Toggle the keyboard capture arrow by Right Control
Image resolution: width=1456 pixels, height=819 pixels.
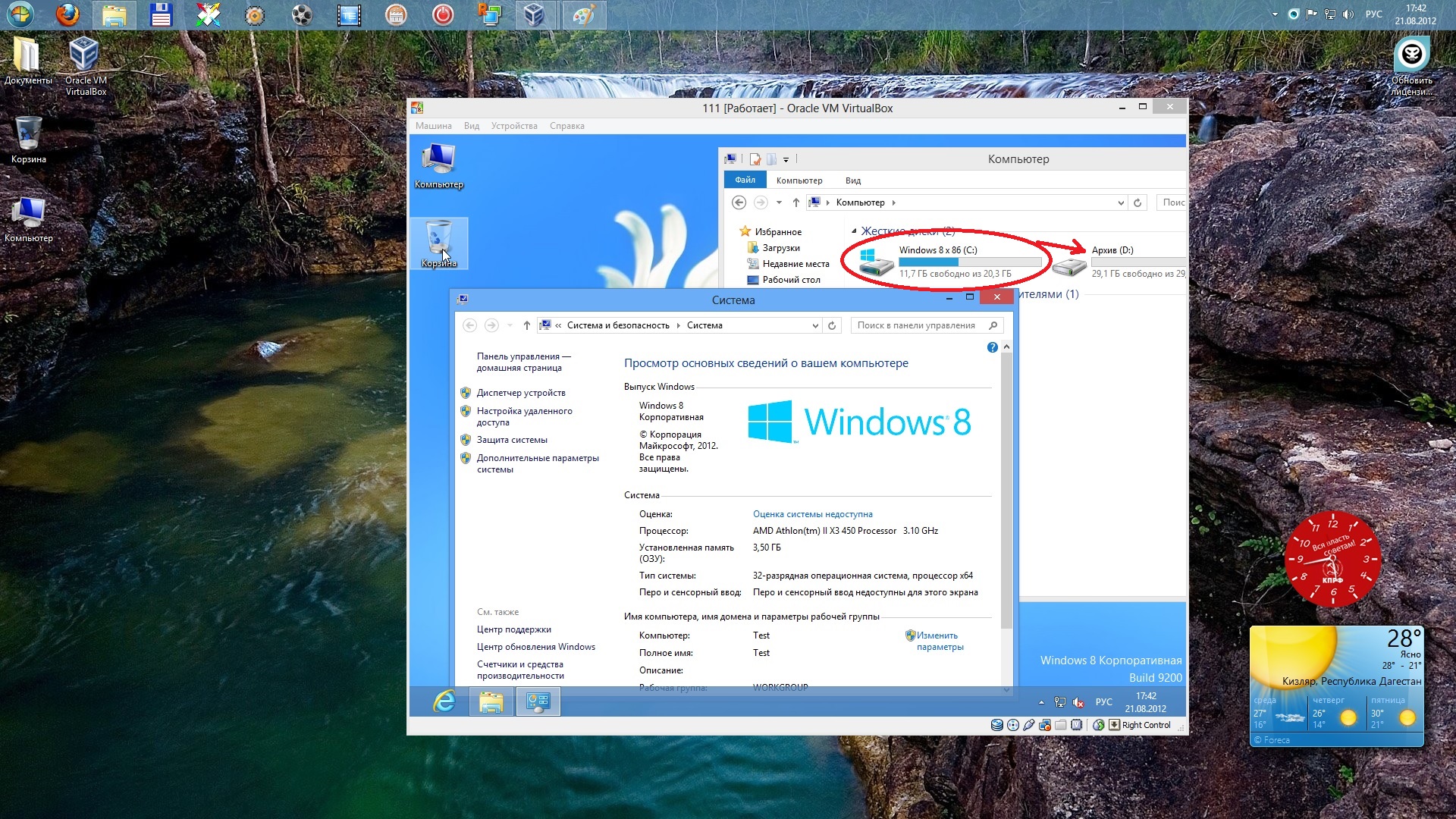click(1114, 725)
